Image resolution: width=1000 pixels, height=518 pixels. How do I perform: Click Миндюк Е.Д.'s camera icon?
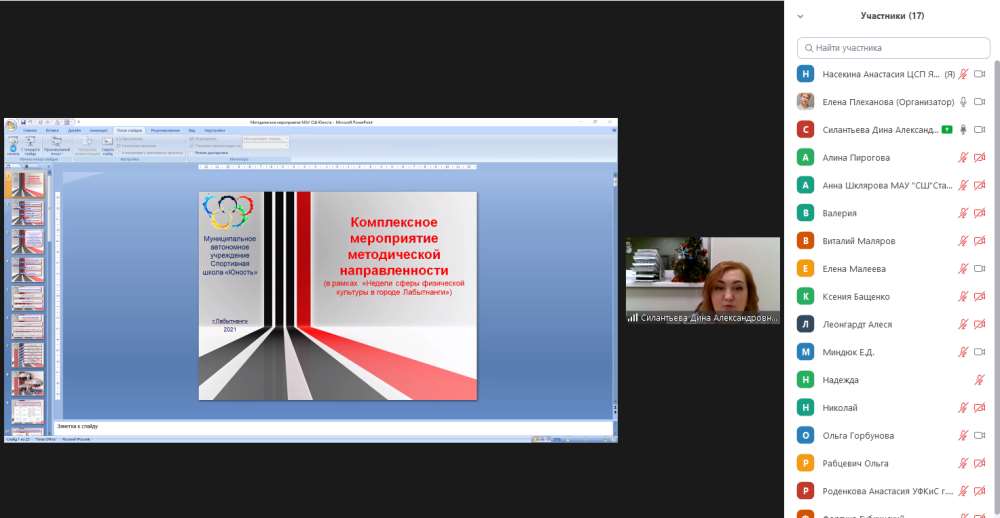(x=980, y=352)
